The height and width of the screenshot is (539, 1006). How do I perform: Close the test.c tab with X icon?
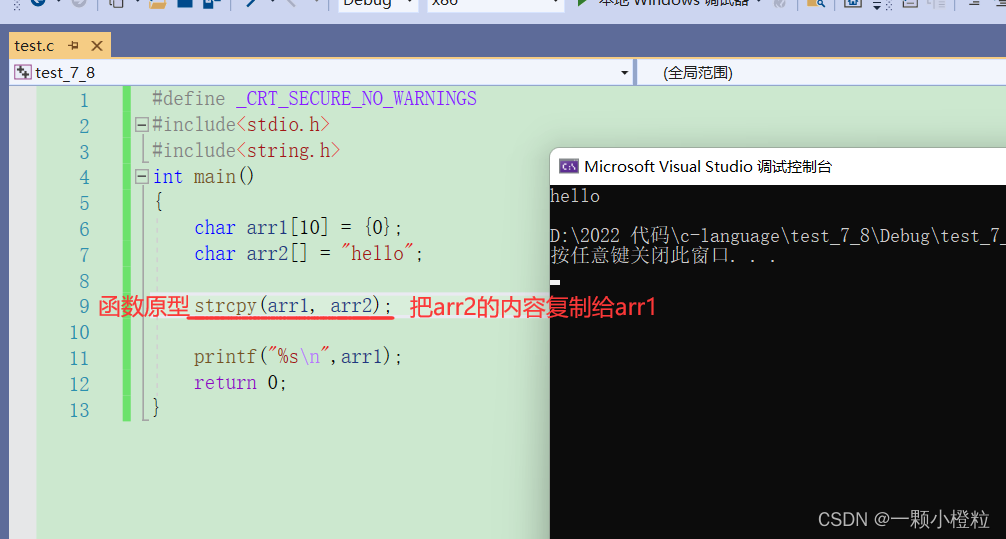[95, 46]
